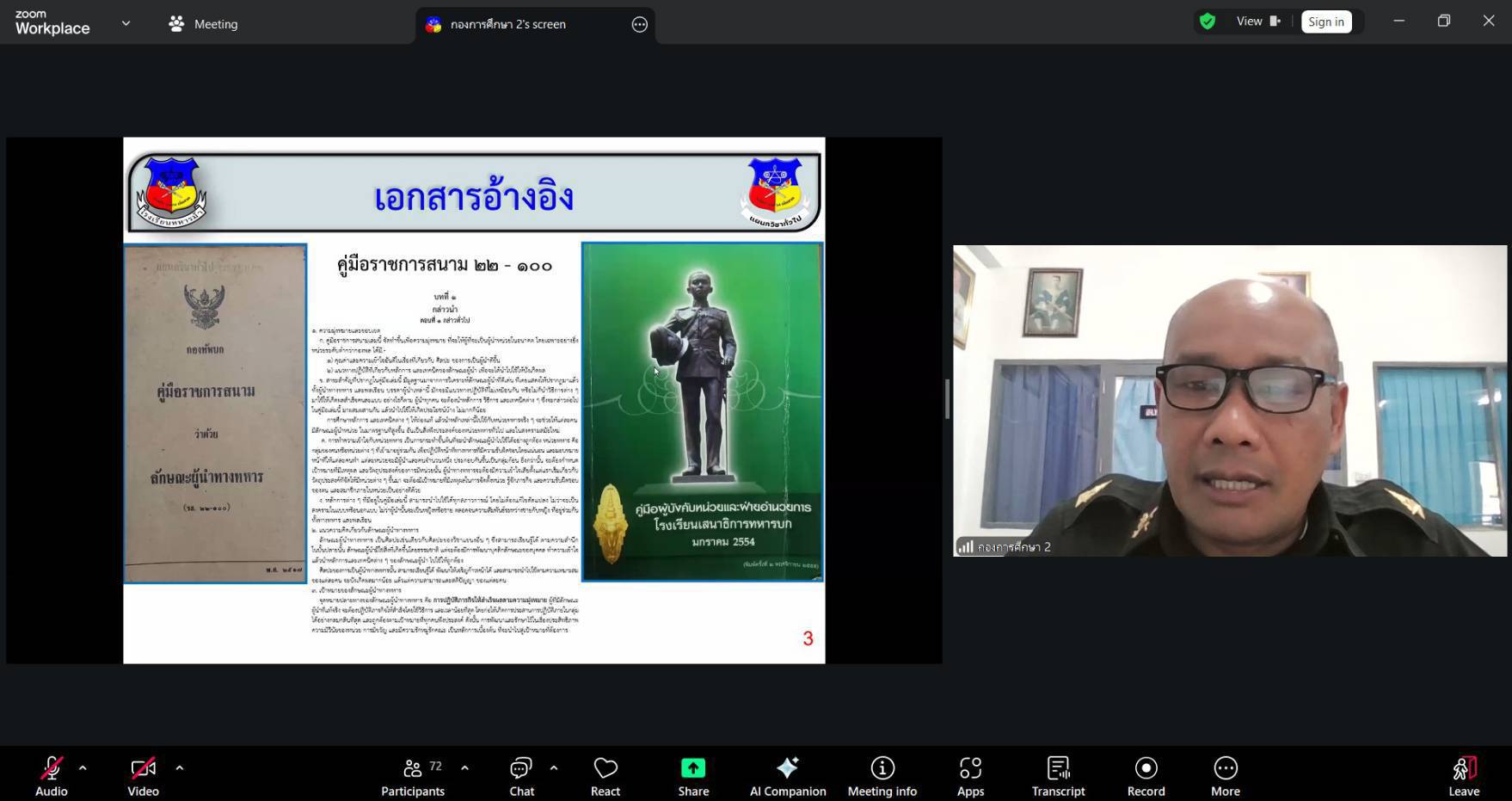This screenshot has height=801, width=1512.
Task: Open the Chat panel
Action: pyautogui.click(x=521, y=775)
